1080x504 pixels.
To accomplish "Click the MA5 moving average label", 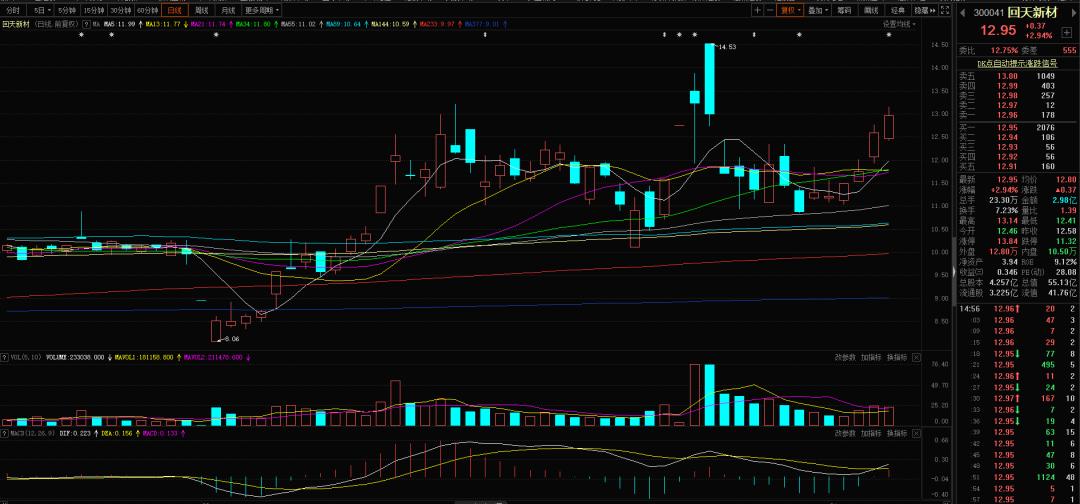I will pyautogui.click(x=120, y=24).
